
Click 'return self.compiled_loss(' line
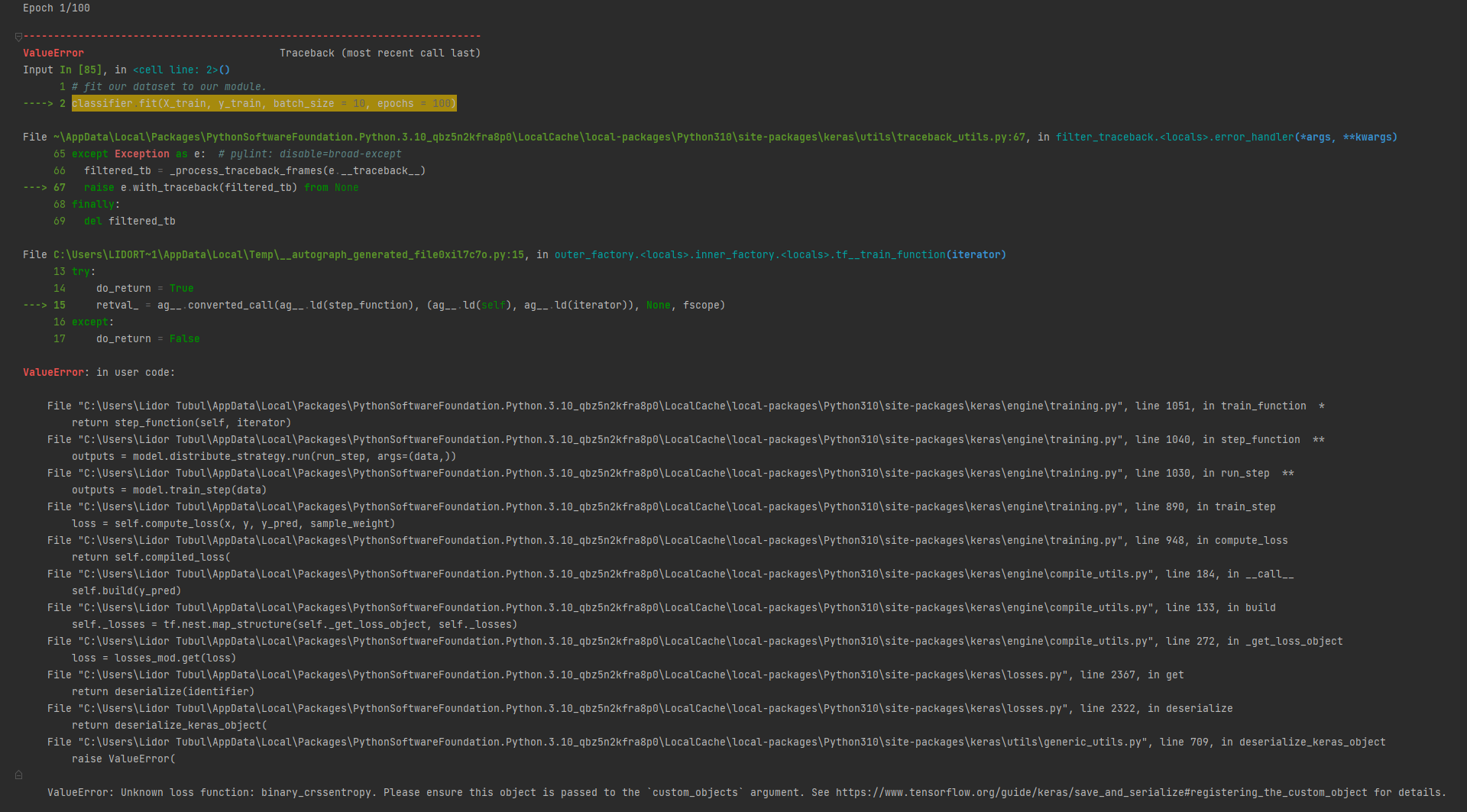151,557
